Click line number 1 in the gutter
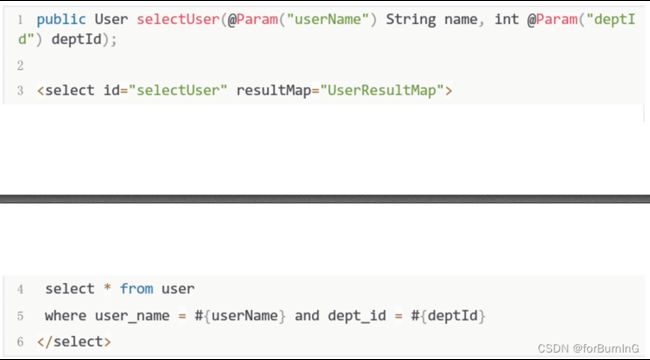This screenshot has width=650, height=360. pyautogui.click(x=20, y=20)
